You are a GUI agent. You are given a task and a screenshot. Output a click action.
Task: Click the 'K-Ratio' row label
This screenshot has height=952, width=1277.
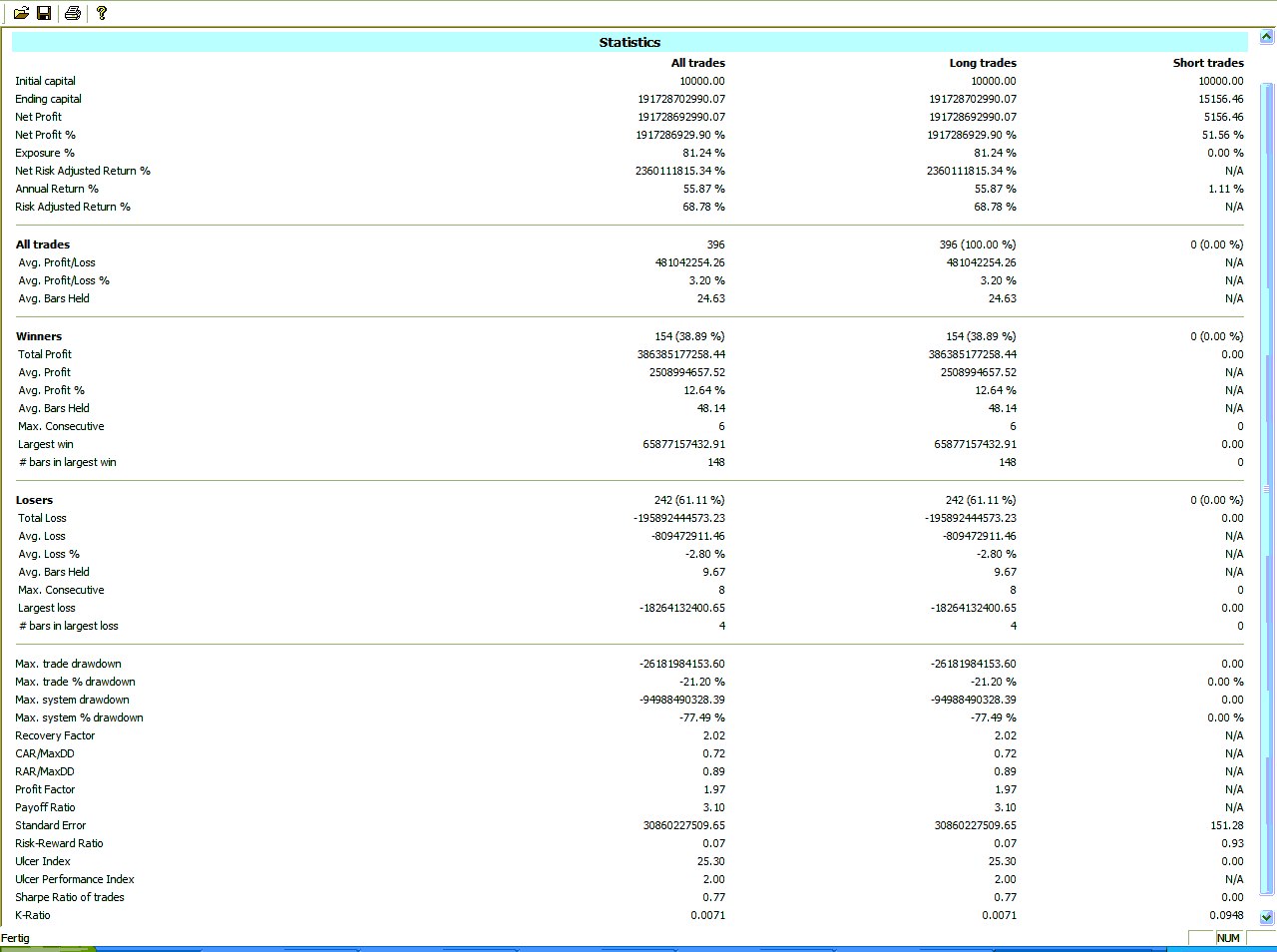pyautogui.click(x=33, y=915)
